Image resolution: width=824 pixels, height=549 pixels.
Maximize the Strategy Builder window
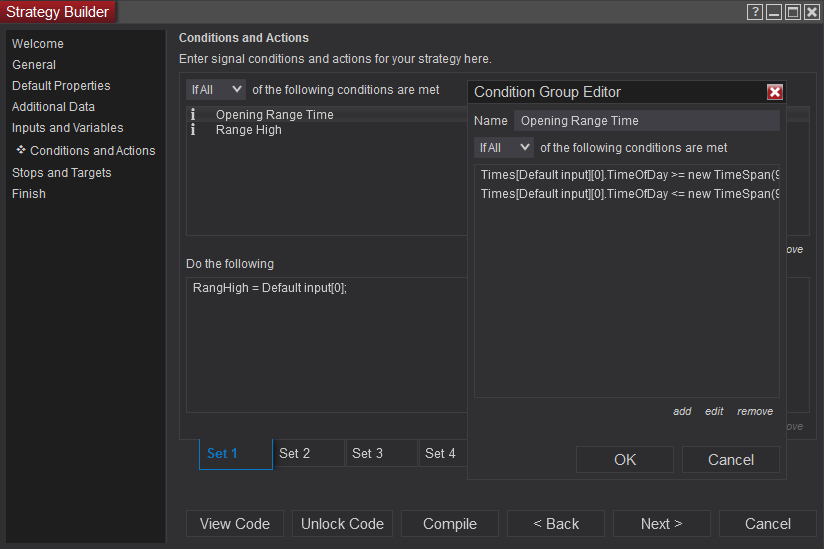792,12
